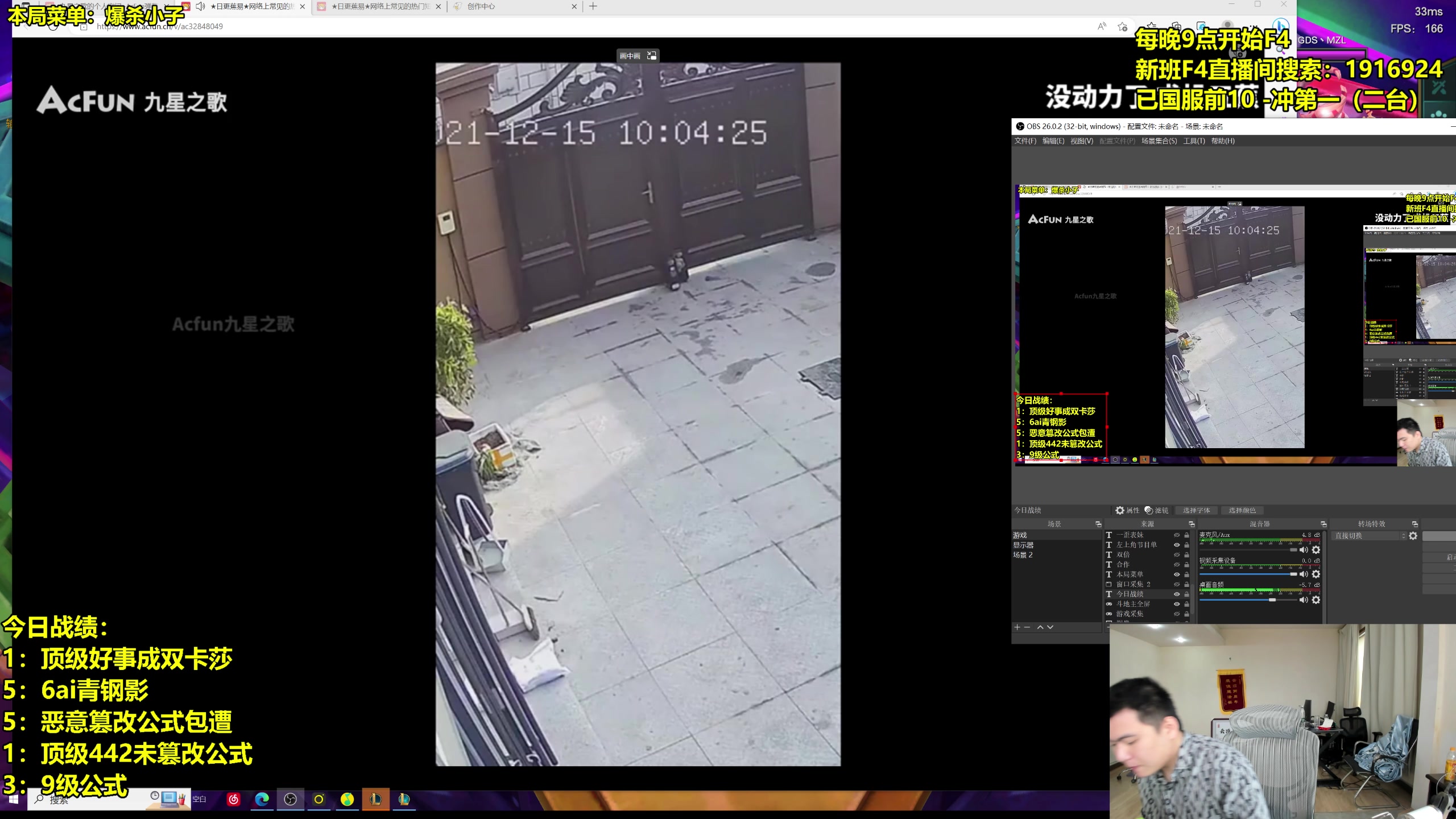
Task: Open the 工具(T) menu
Action: (x=1194, y=141)
